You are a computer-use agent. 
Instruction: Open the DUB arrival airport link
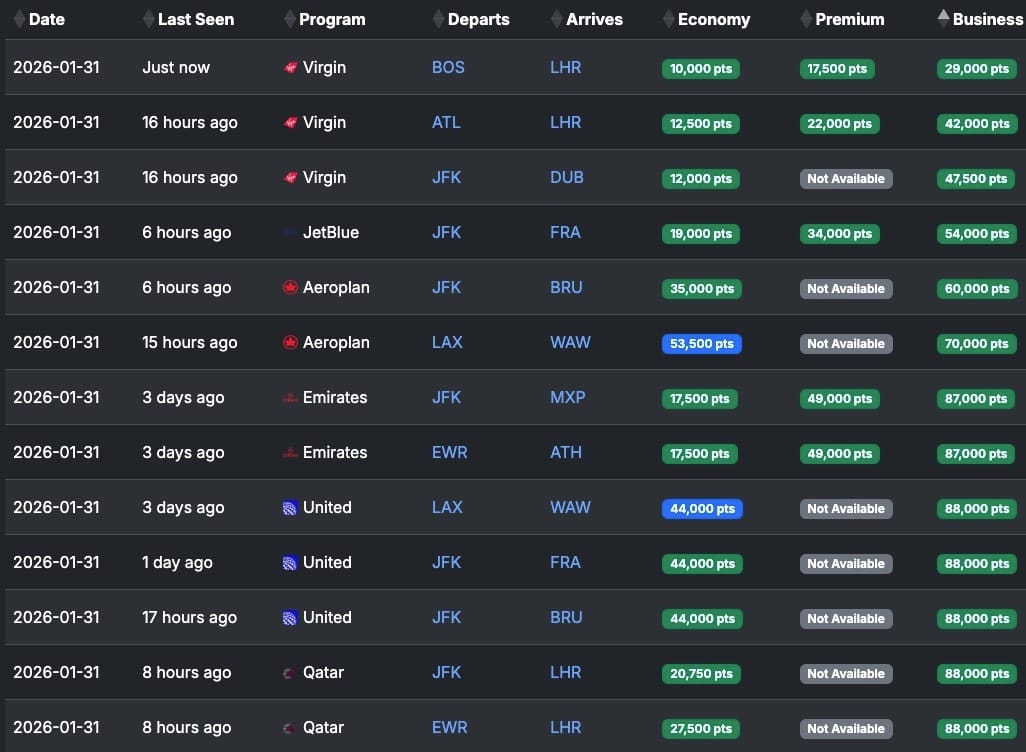coord(567,177)
